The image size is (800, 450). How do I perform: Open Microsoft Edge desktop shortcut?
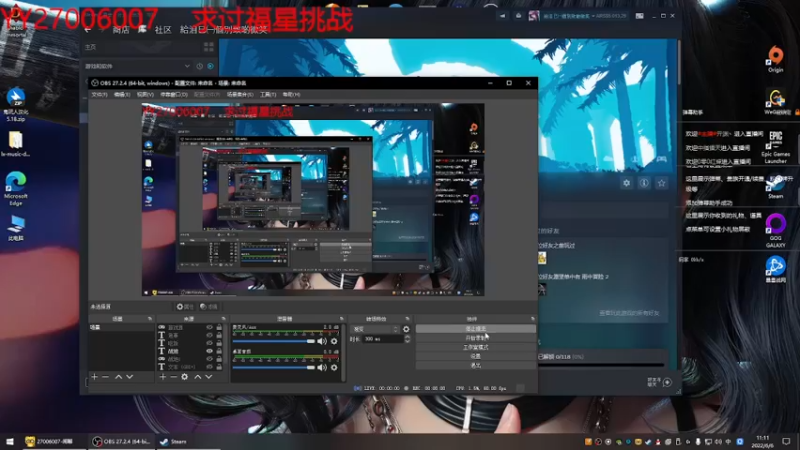tap(16, 189)
